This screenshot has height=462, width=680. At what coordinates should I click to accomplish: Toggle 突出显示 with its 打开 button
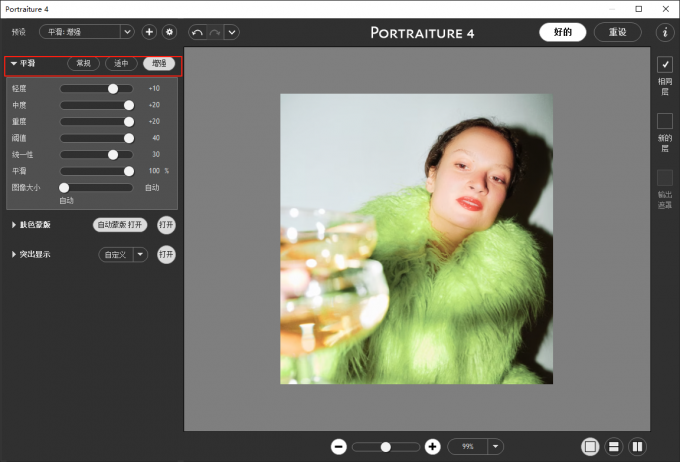click(x=166, y=254)
